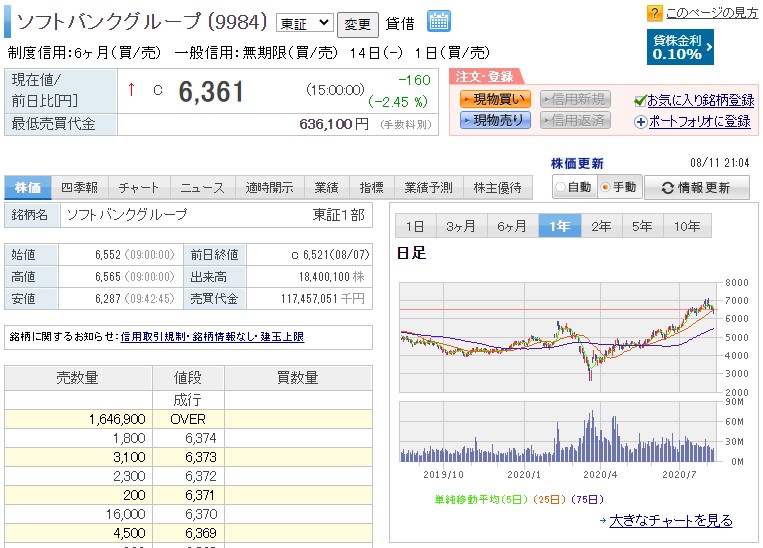Click the green checkmark for お気に入り銘柄登録
This screenshot has width=763, height=548.
pyautogui.click(x=640, y=101)
